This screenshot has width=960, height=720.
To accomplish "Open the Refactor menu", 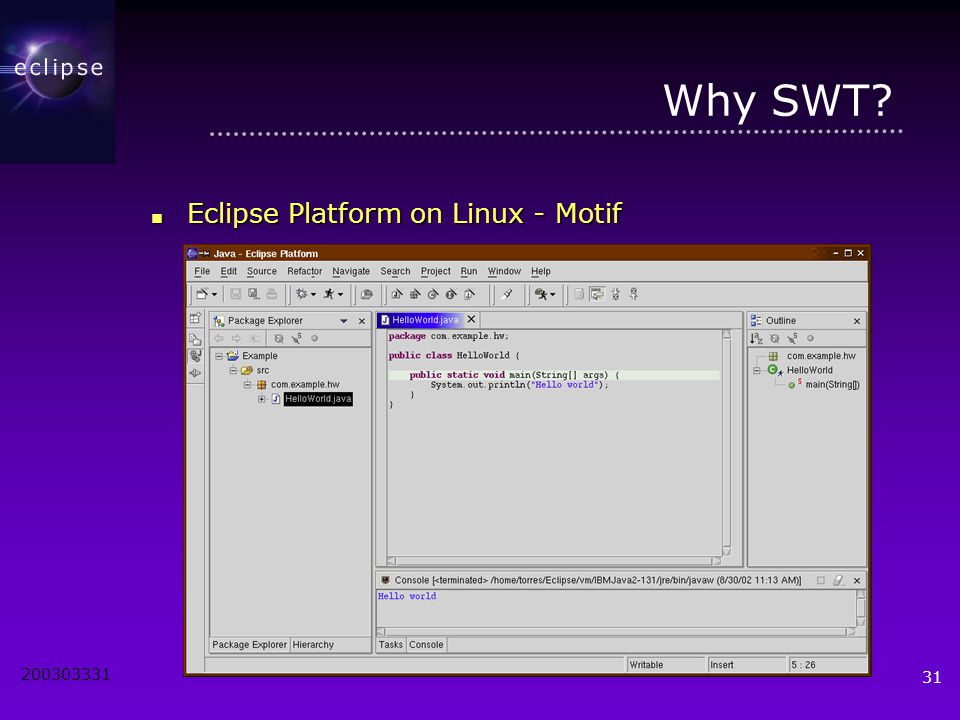I will pyautogui.click(x=304, y=271).
